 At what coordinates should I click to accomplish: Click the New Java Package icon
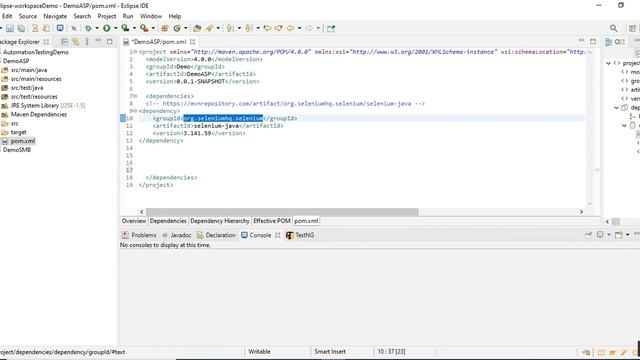pyautogui.click(x=165, y=28)
